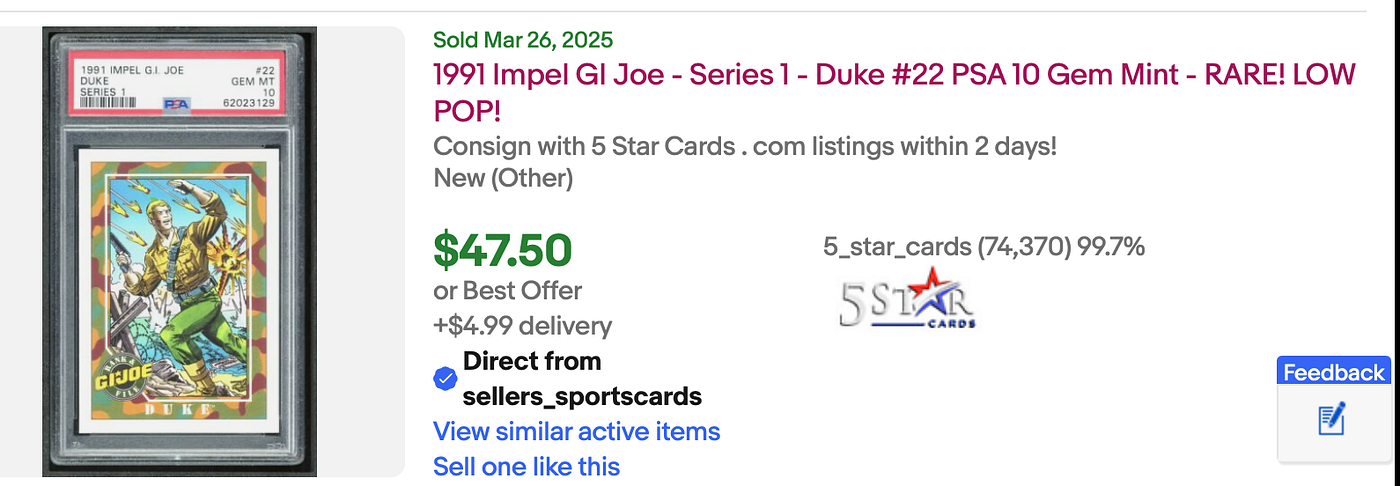The image size is (1400, 486).
Task: Click the $47.50 sold price
Action: click(x=502, y=250)
